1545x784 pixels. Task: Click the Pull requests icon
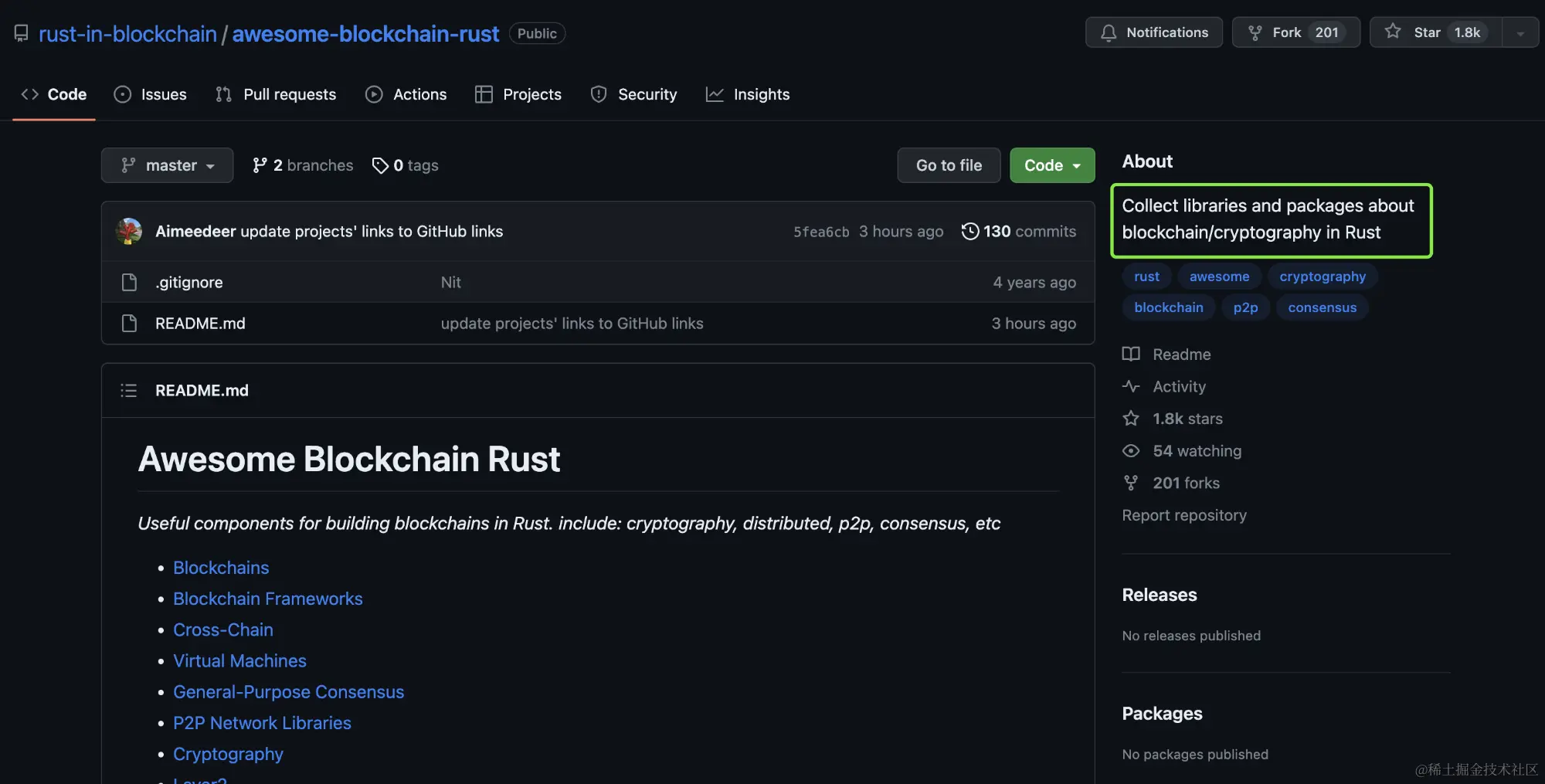(224, 94)
